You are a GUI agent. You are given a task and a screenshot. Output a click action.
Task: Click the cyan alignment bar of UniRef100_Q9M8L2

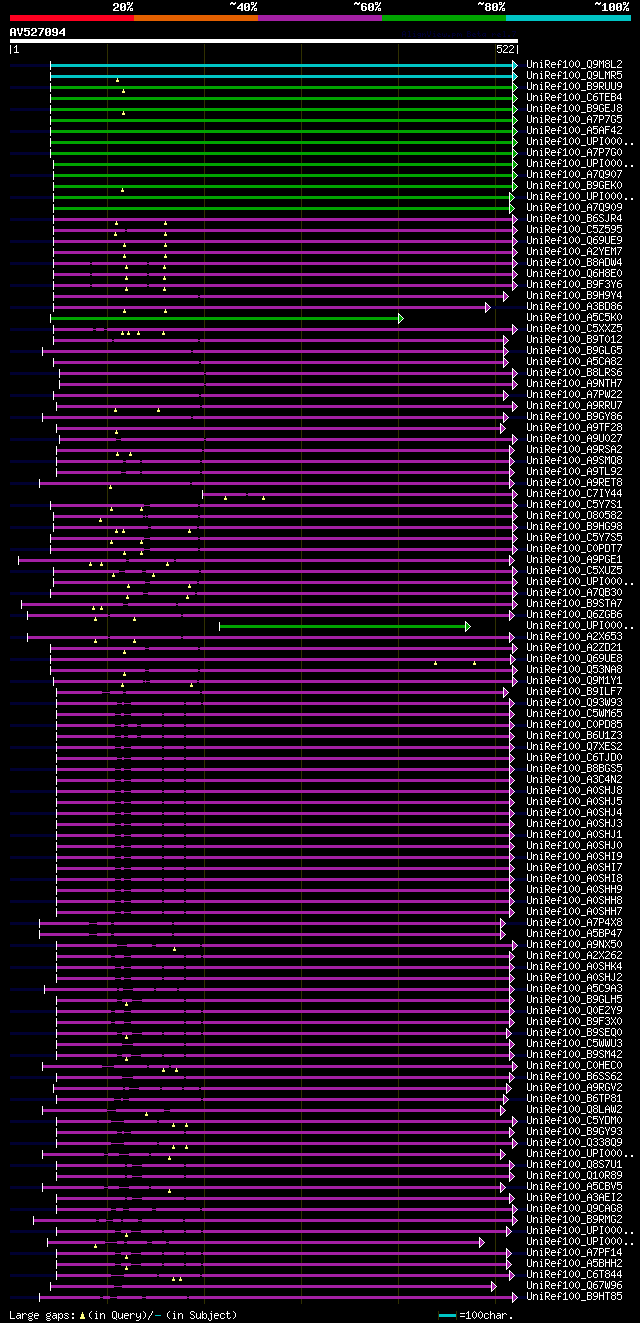click(x=284, y=65)
